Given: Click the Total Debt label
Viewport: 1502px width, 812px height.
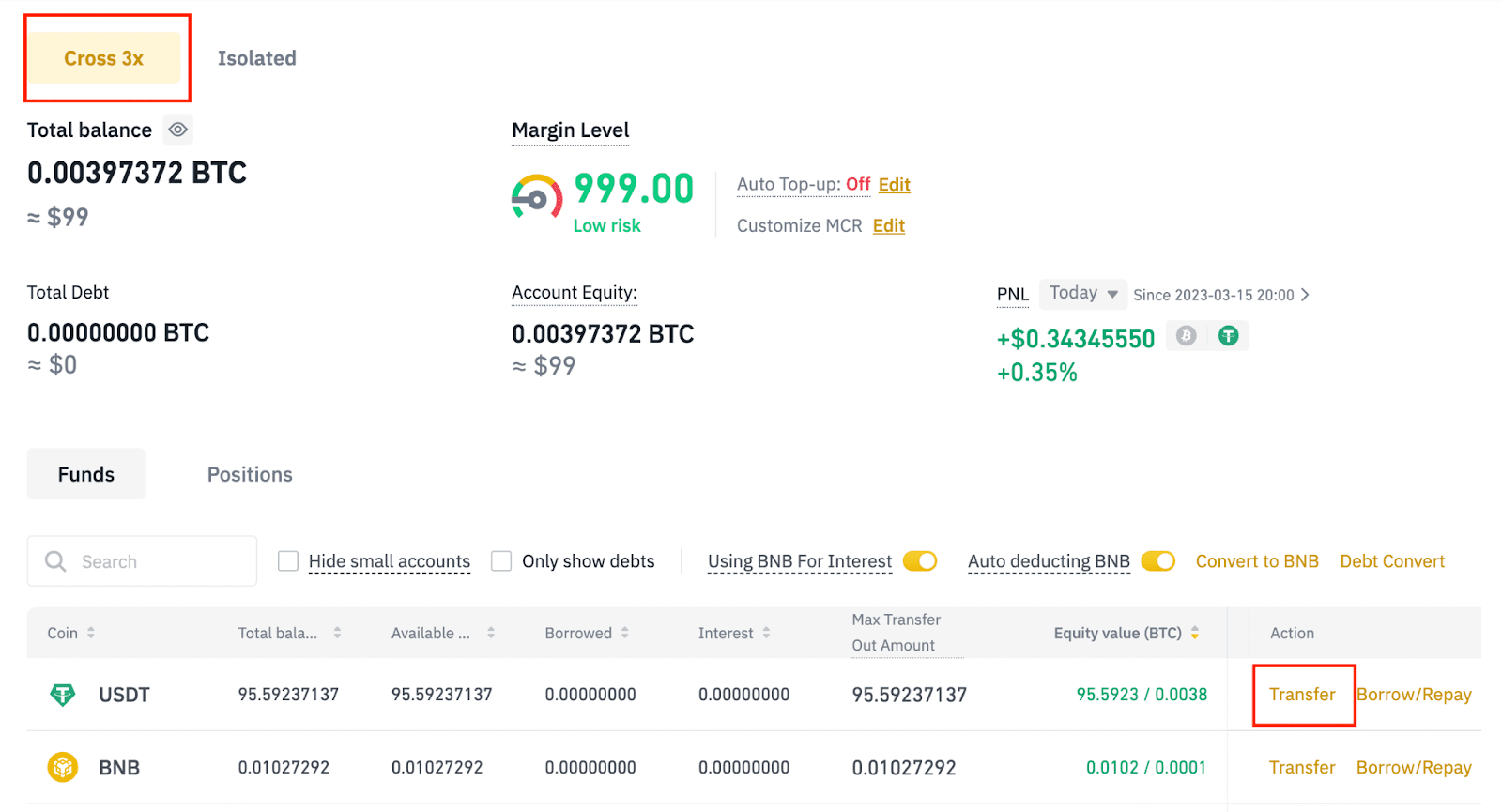Looking at the screenshot, I should [68, 293].
